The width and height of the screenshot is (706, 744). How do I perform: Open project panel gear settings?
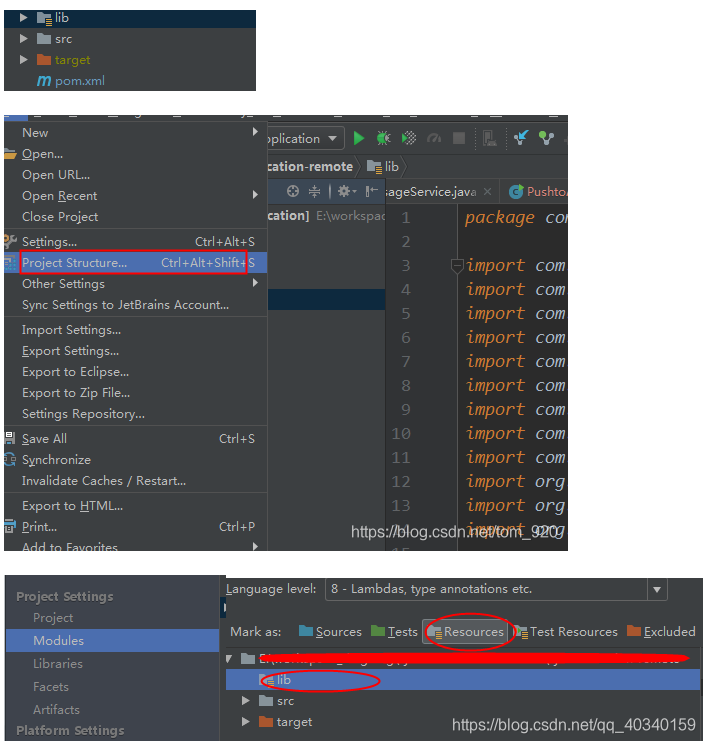pyautogui.click(x=346, y=191)
